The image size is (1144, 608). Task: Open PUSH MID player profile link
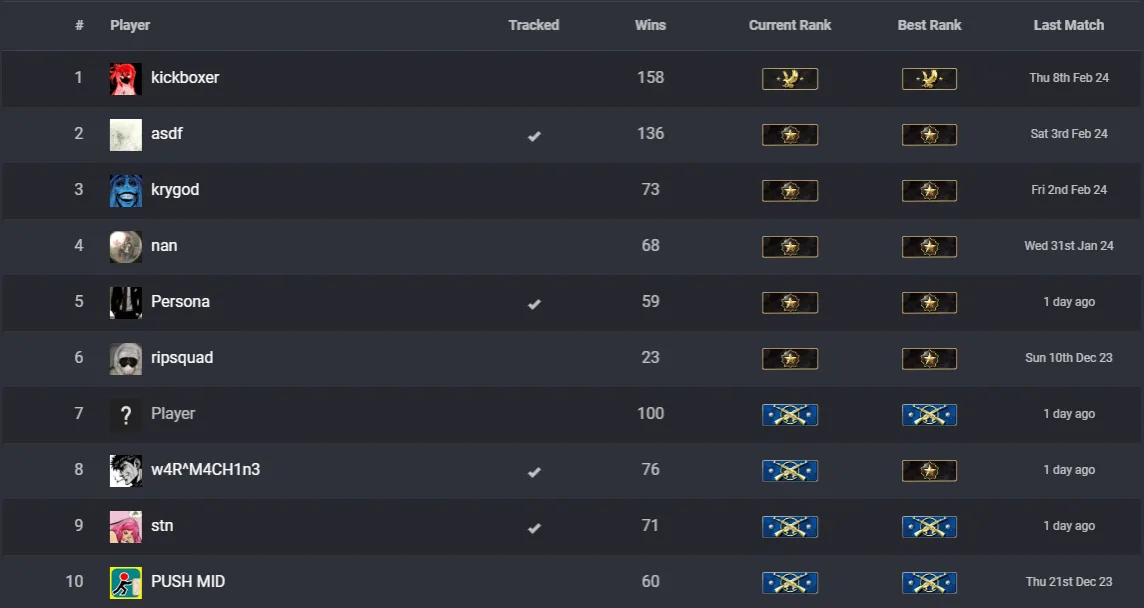pyautogui.click(x=188, y=582)
